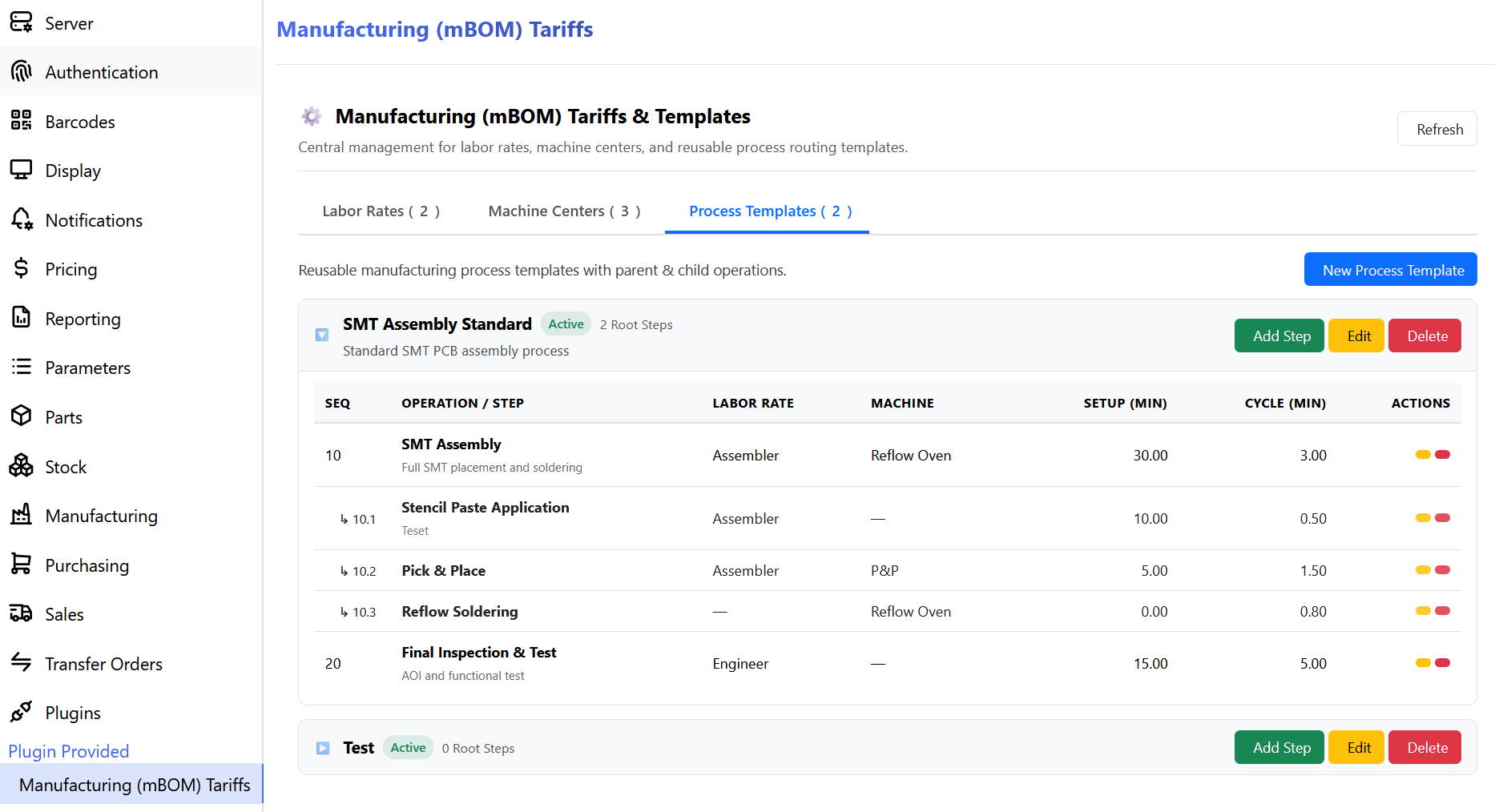
Task: Click the Server icon in the sidebar
Action: click(22, 22)
